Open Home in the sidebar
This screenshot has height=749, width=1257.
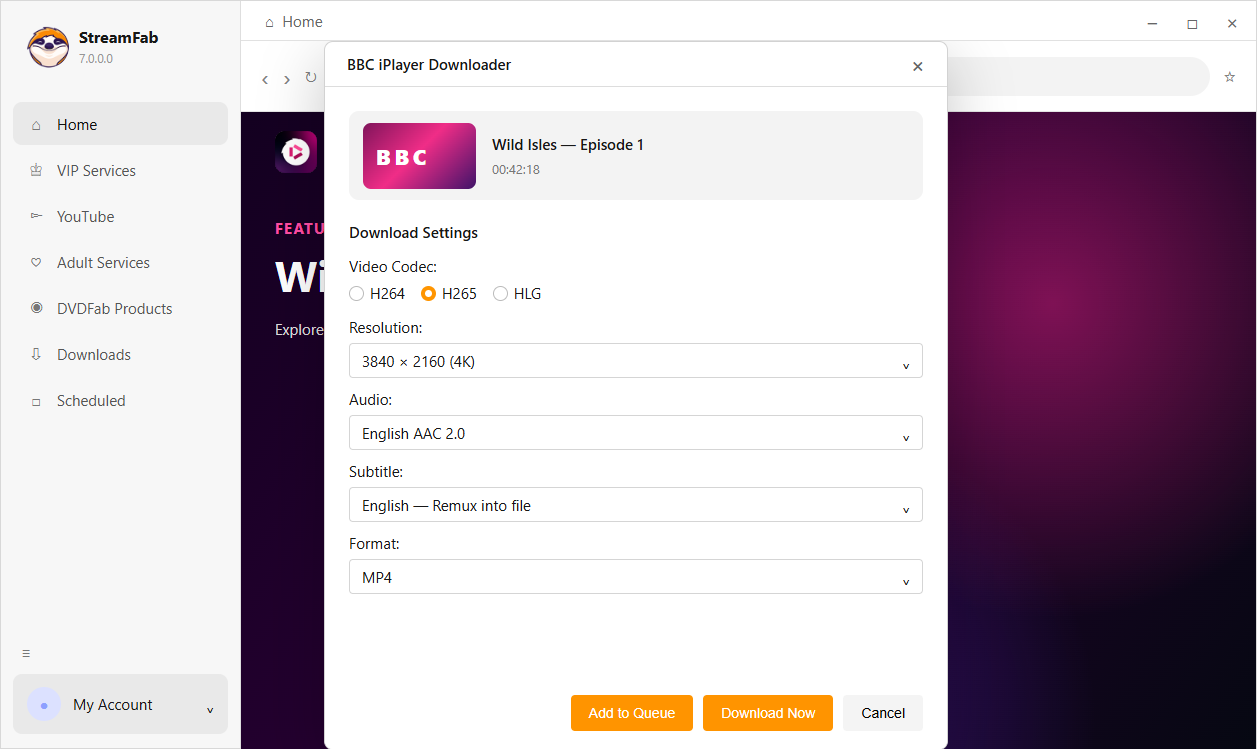(120, 125)
